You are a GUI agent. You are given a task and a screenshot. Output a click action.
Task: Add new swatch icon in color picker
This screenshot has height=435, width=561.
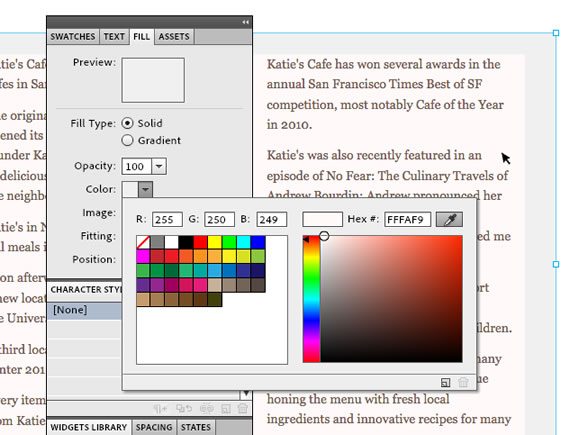[x=445, y=382]
